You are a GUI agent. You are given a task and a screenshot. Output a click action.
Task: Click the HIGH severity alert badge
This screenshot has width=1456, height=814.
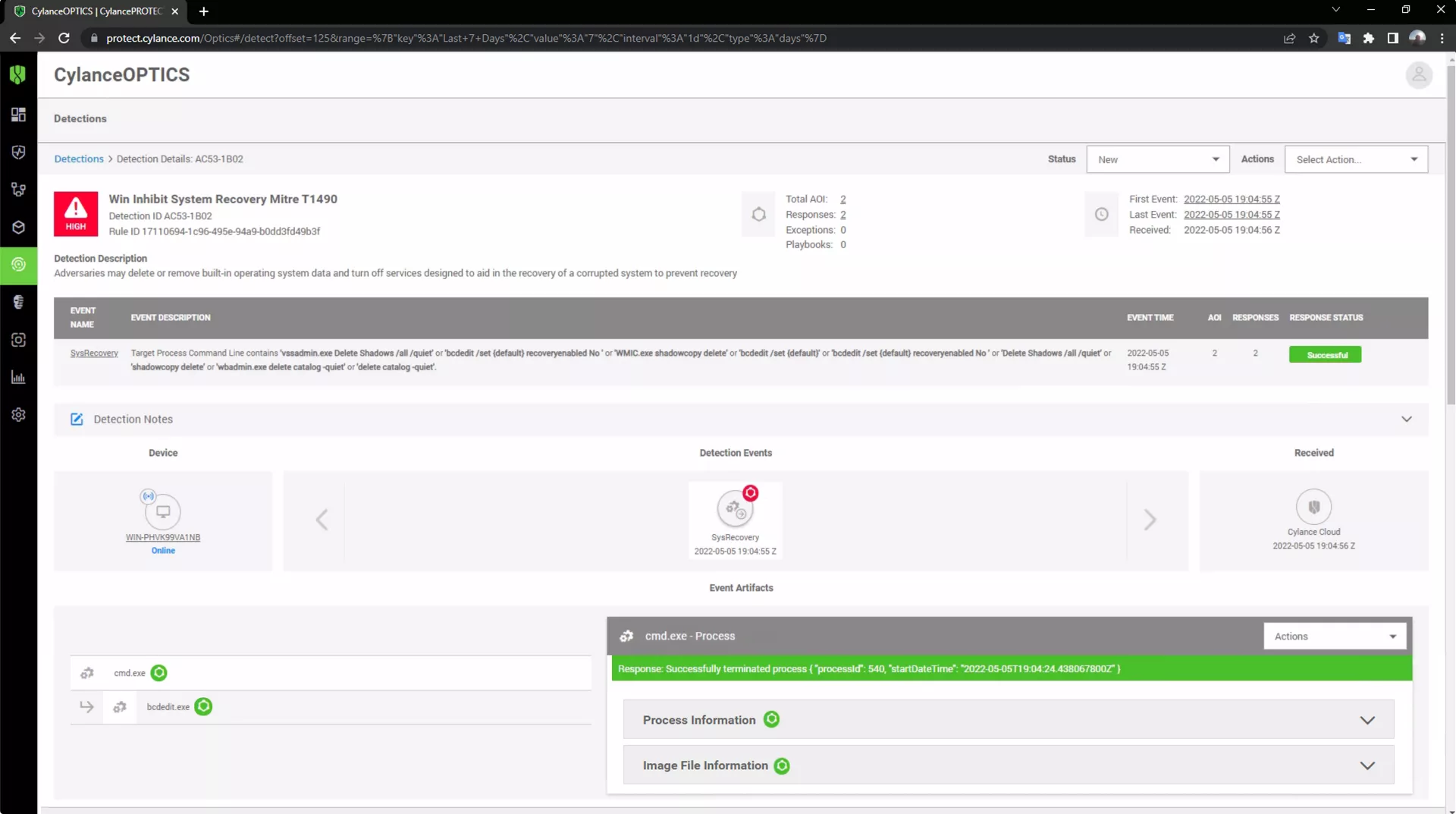[76, 214]
